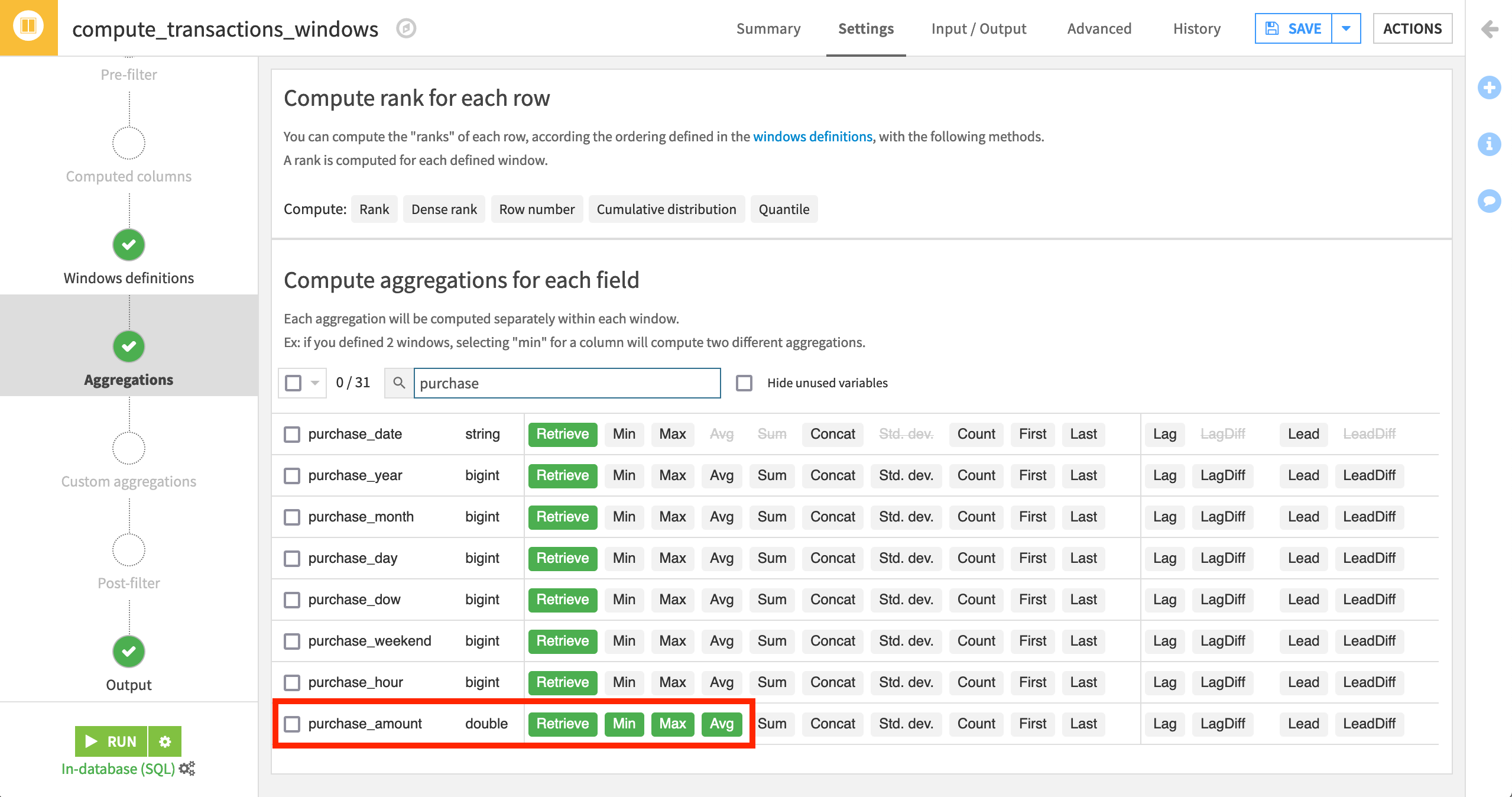
Task: Open the Input / Output tab
Action: point(979,28)
